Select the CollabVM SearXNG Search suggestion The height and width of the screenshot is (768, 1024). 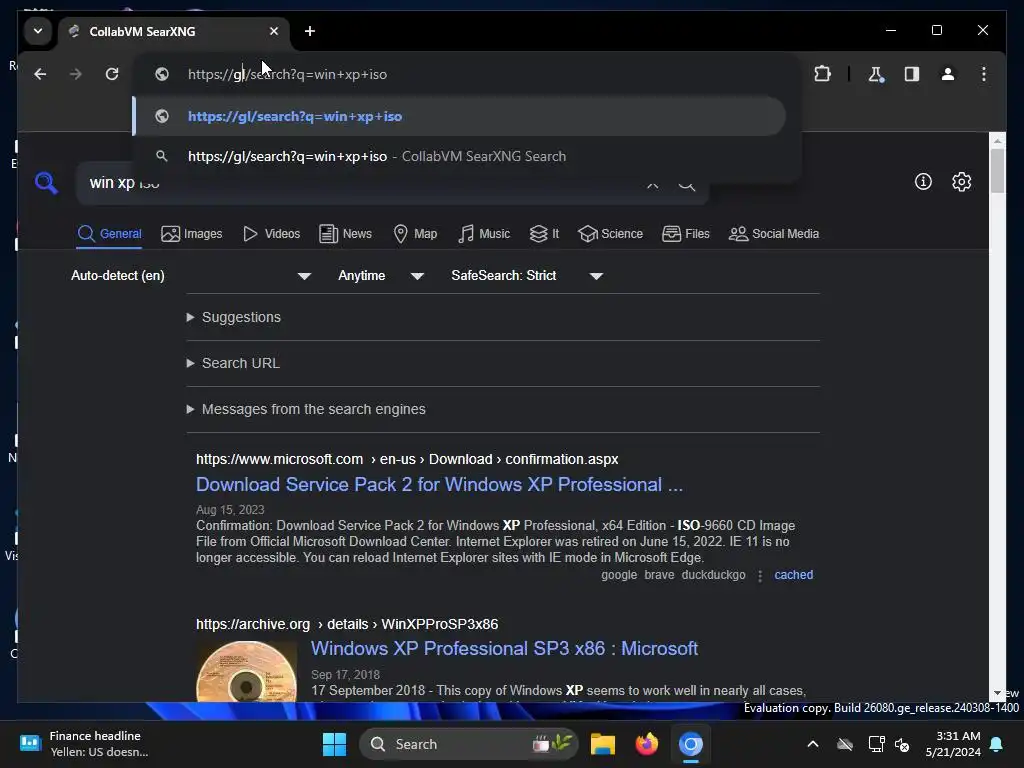coord(459,157)
